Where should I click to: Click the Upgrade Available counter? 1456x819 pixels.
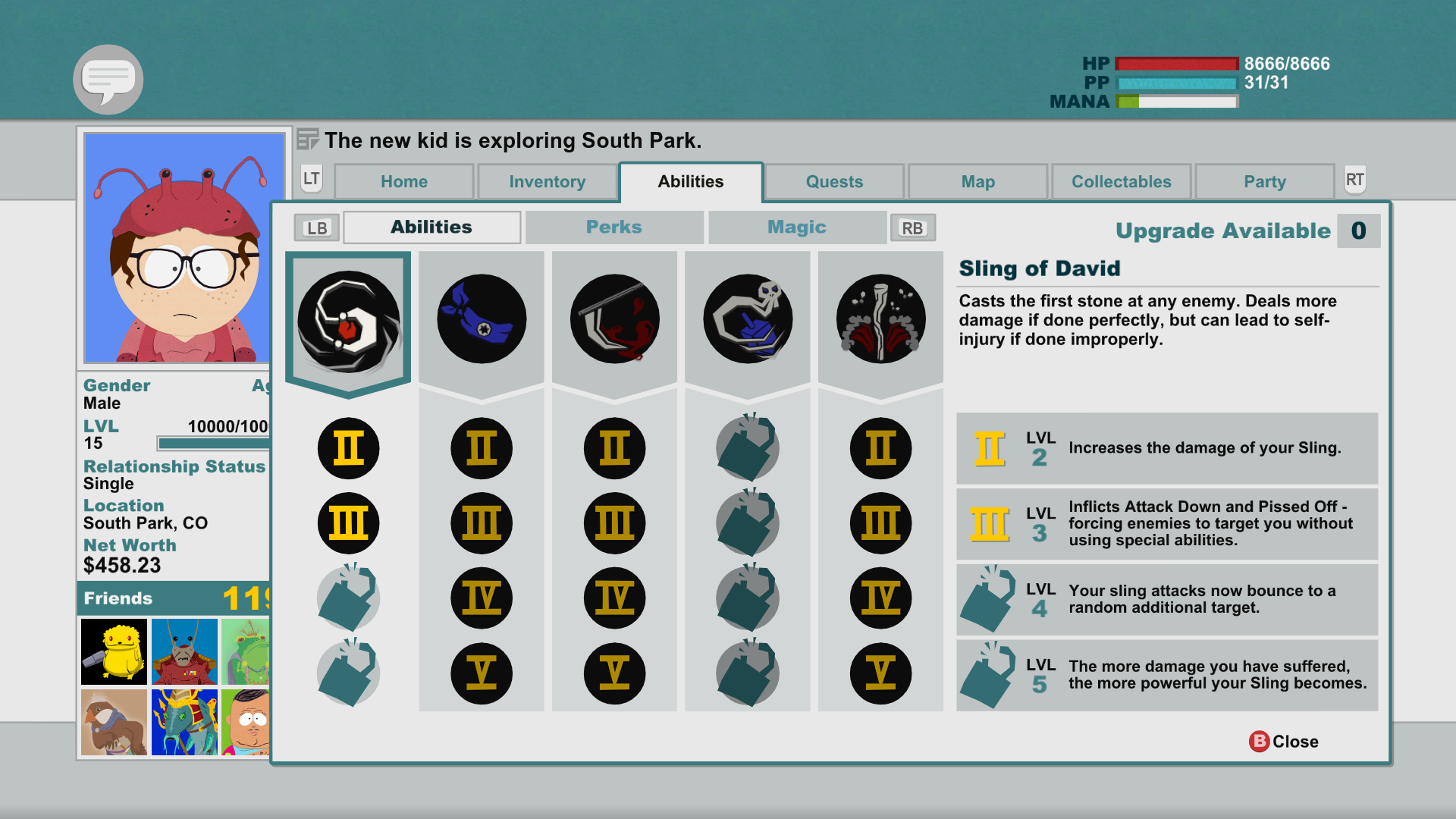click(1358, 231)
